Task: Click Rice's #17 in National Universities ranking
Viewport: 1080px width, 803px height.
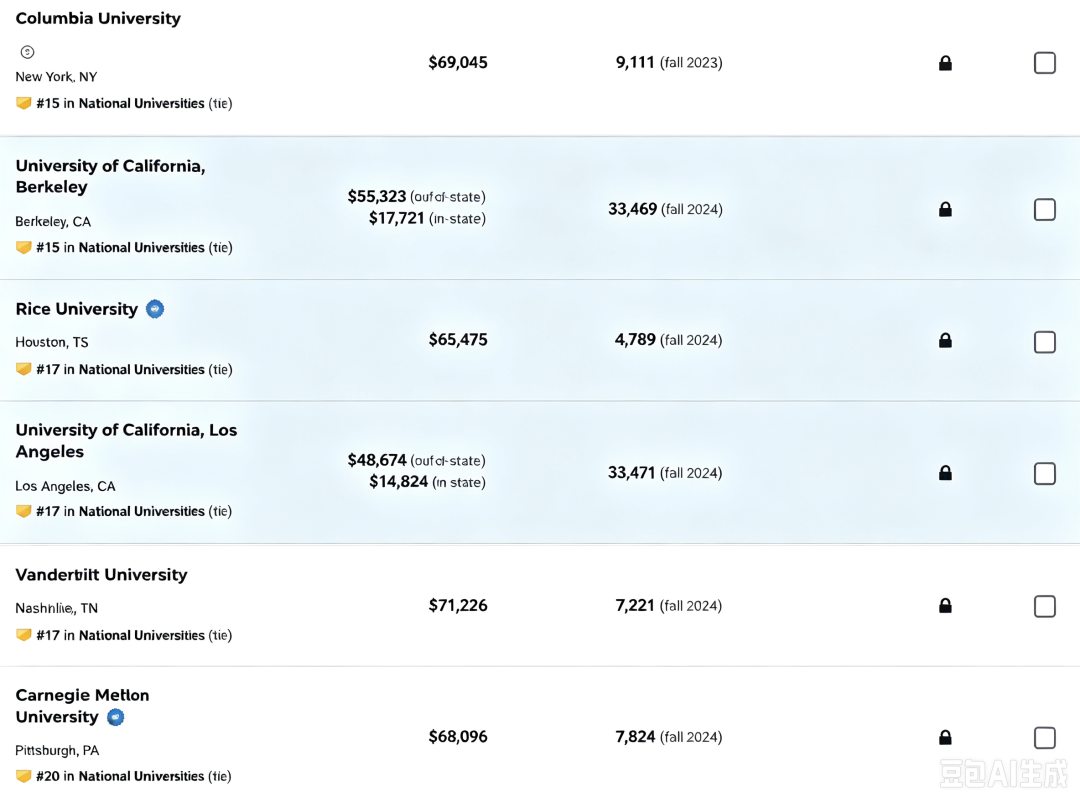Action: click(x=134, y=369)
